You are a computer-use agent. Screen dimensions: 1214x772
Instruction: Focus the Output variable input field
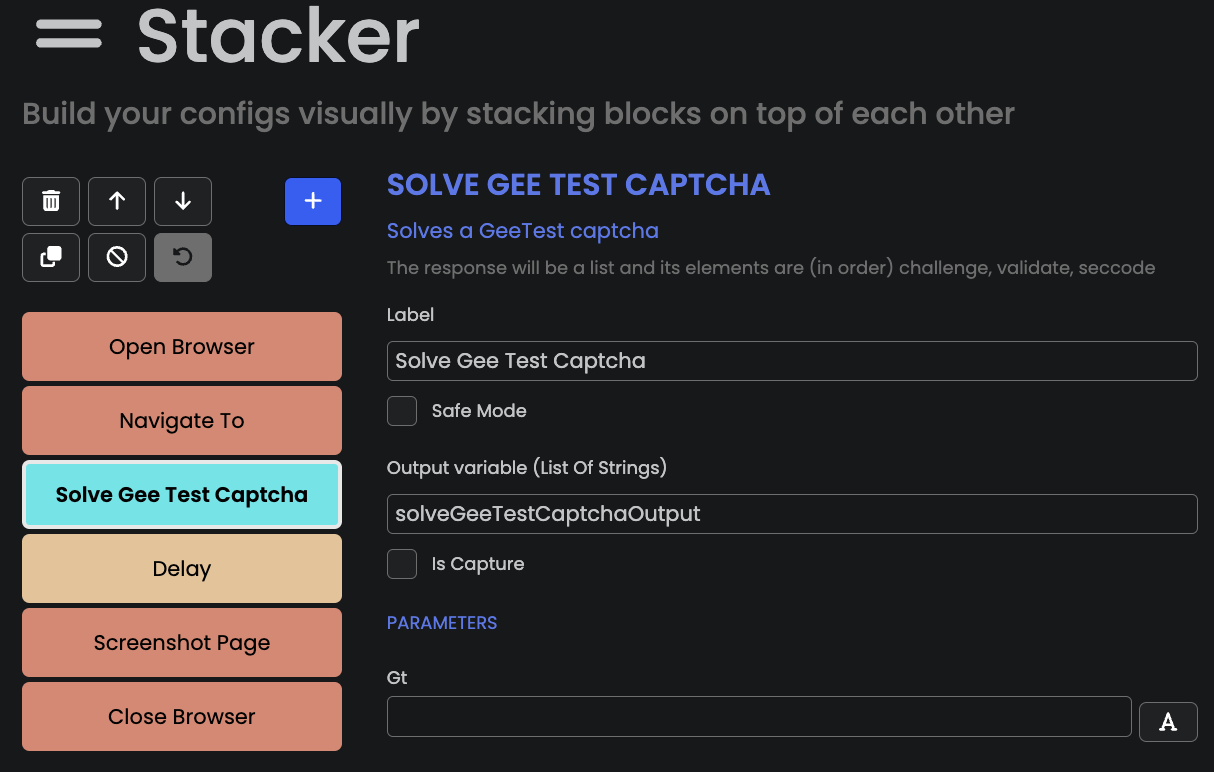click(792, 514)
